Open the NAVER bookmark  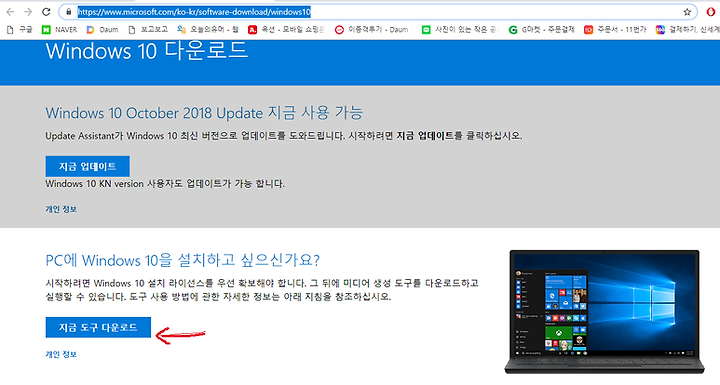[x=59, y=29]
